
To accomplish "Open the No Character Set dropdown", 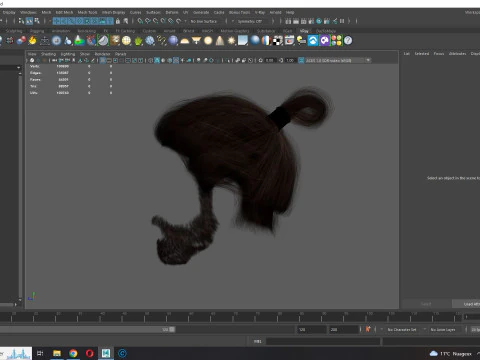I will click(x=402, y=330).
